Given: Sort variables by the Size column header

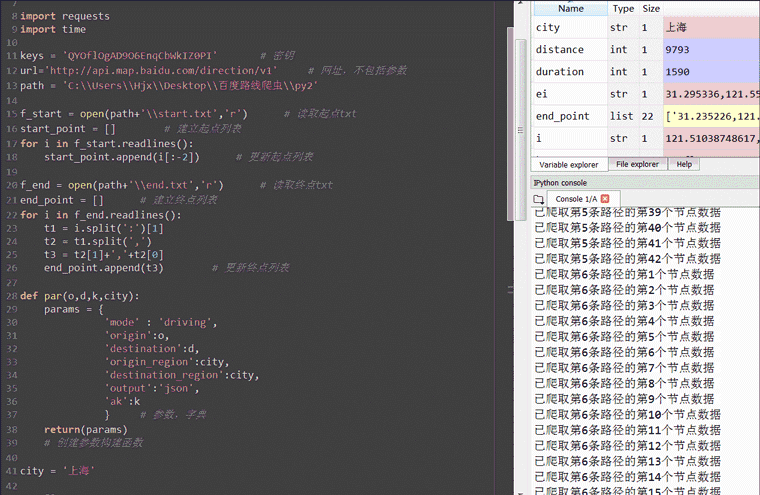Looking at the screenshot, I should (650, 8).
